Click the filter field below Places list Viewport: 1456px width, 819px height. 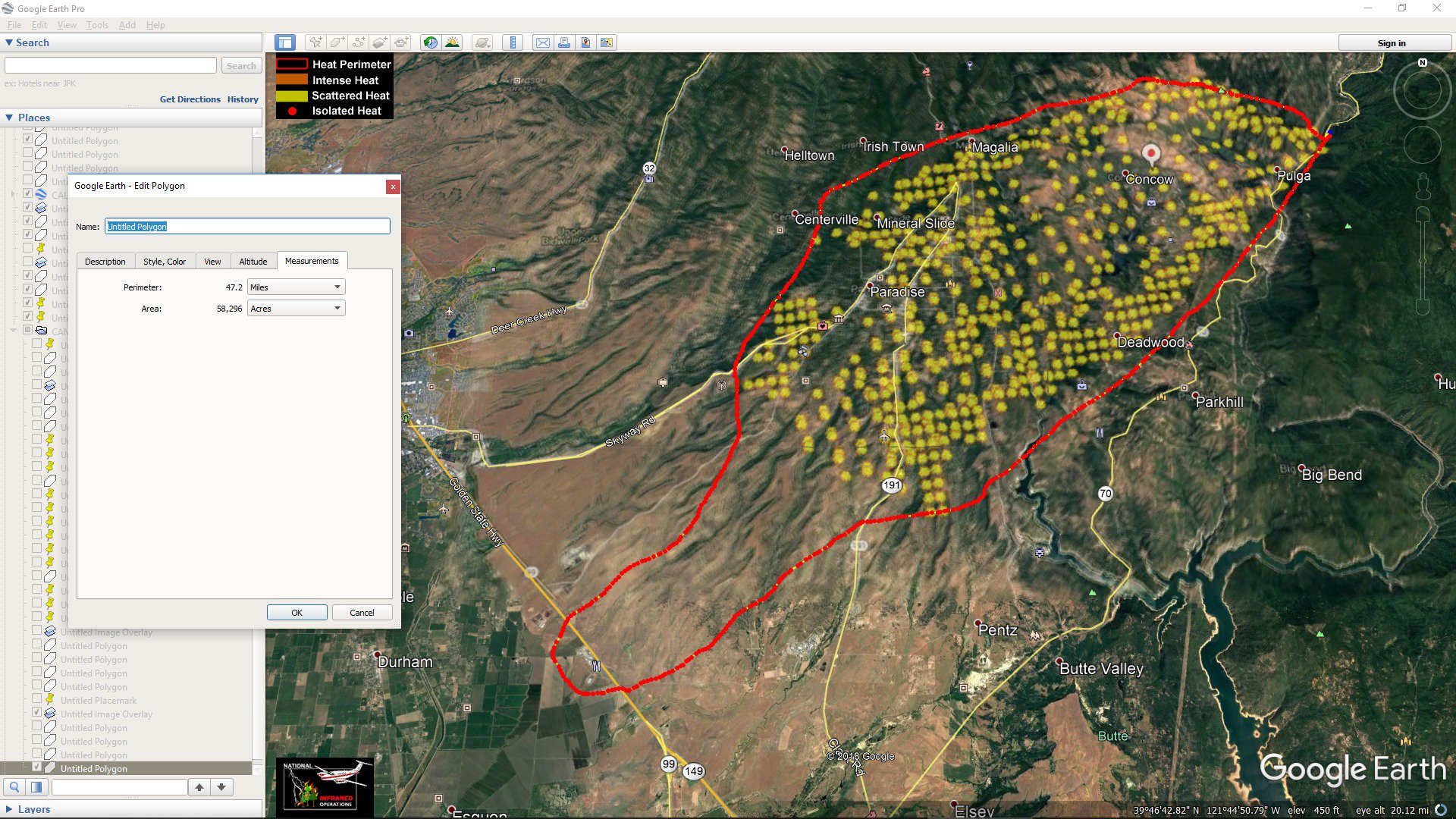click(119, 787)
